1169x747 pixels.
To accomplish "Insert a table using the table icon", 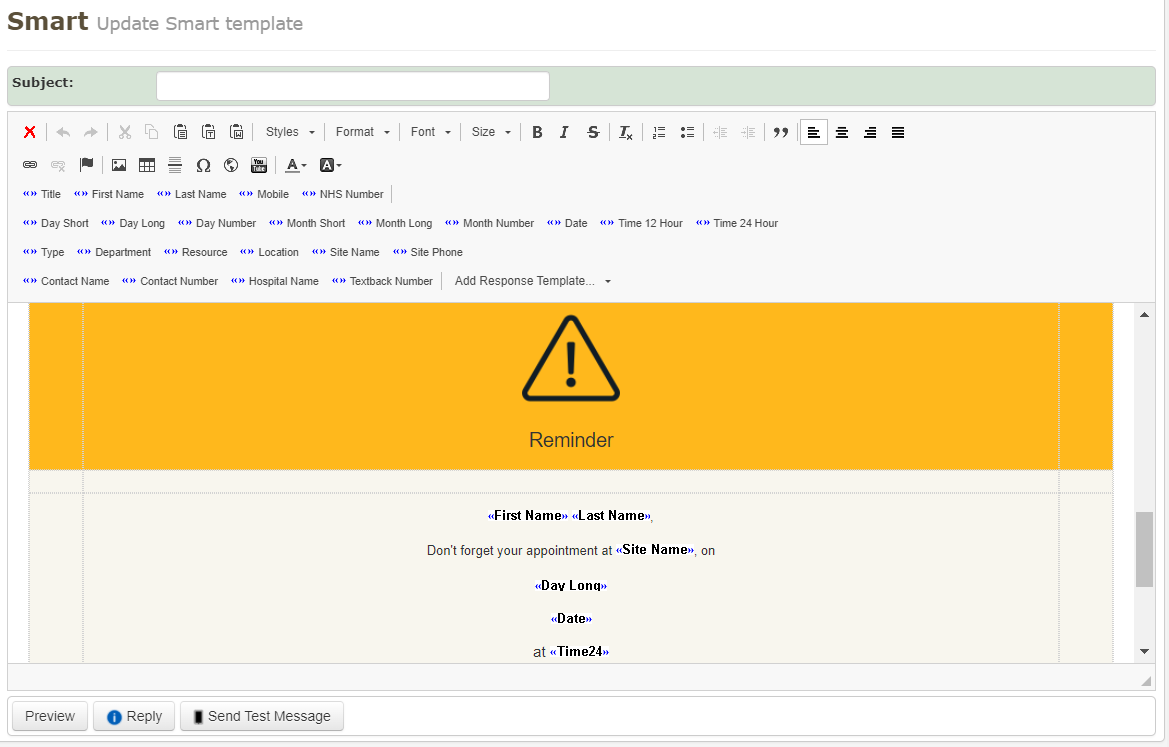I will (147, 165).
